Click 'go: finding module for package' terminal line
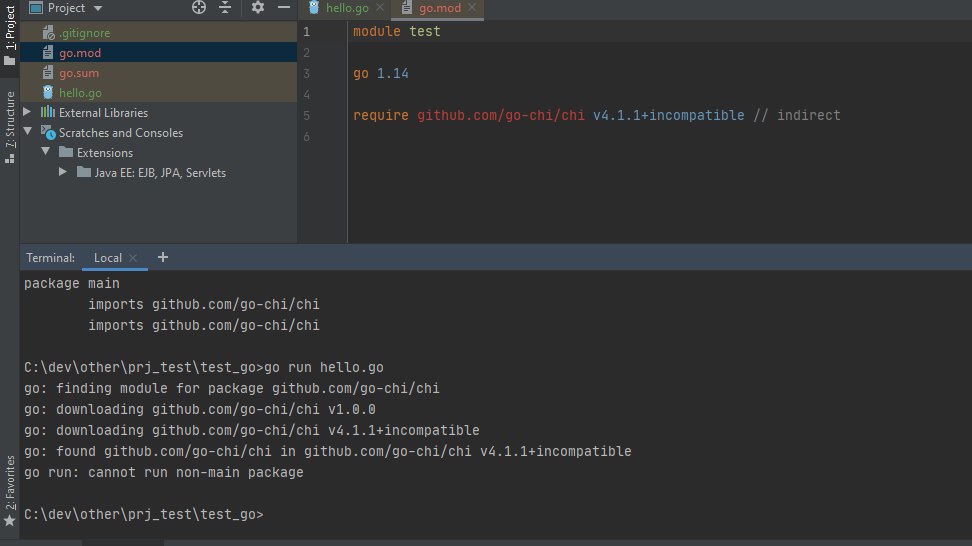The image size is (972, 546). coord(232,389)
